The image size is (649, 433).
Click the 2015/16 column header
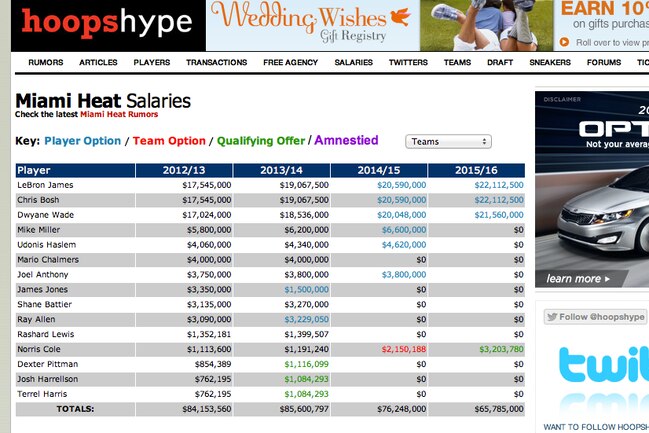click(x=476, y=171)
